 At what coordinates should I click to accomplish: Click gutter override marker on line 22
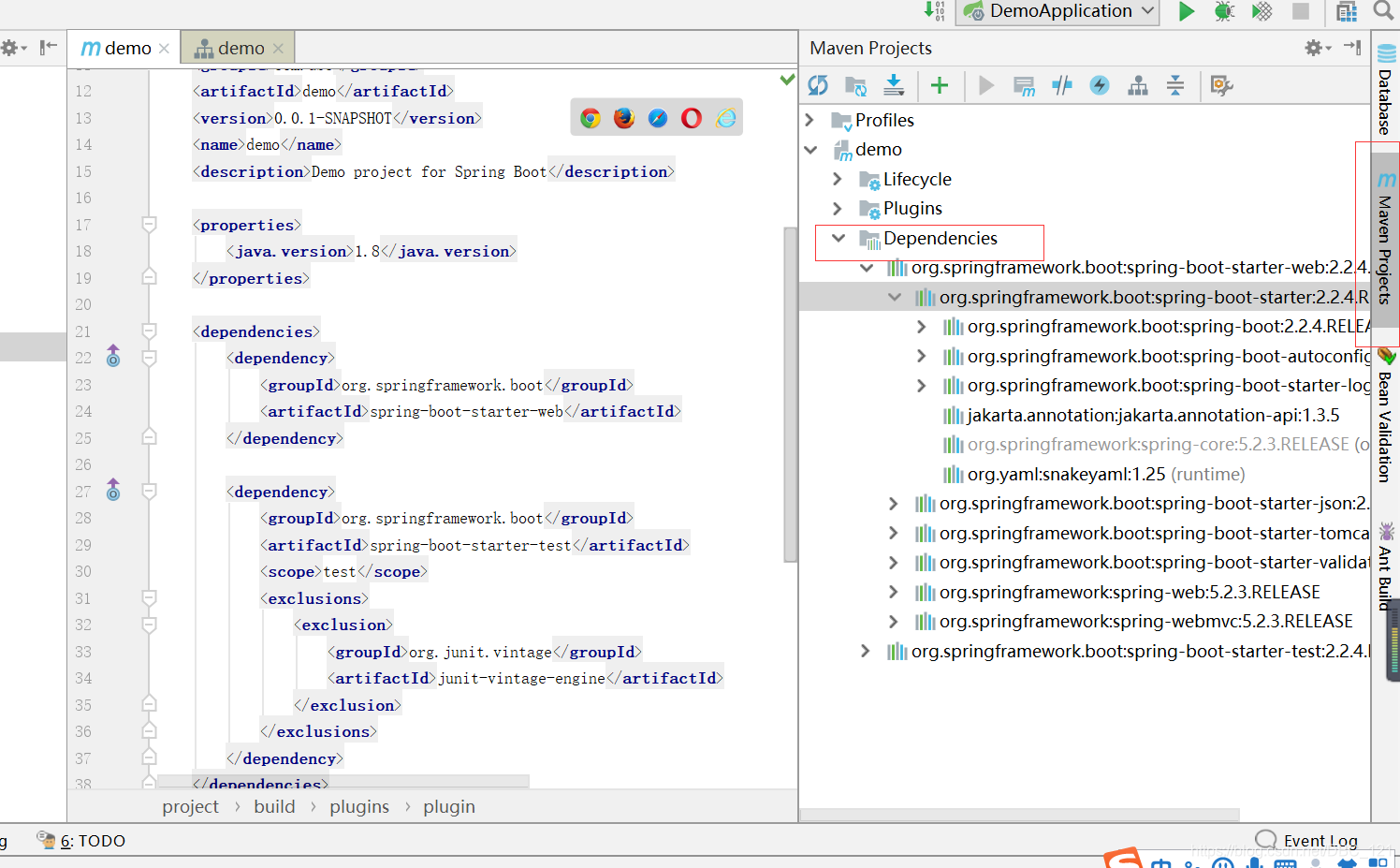[113, 357]
